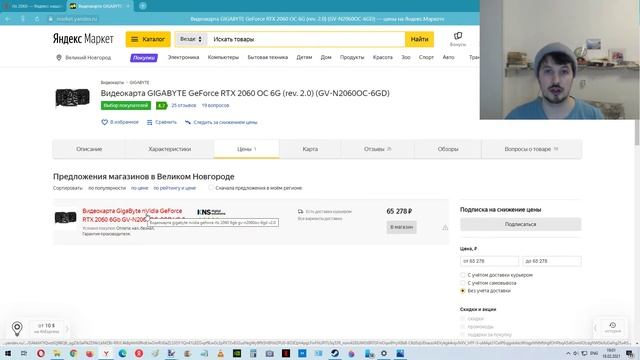Switch to the Обзоры tab
This screenshot has height=360, width=640.
coord(448,149)
